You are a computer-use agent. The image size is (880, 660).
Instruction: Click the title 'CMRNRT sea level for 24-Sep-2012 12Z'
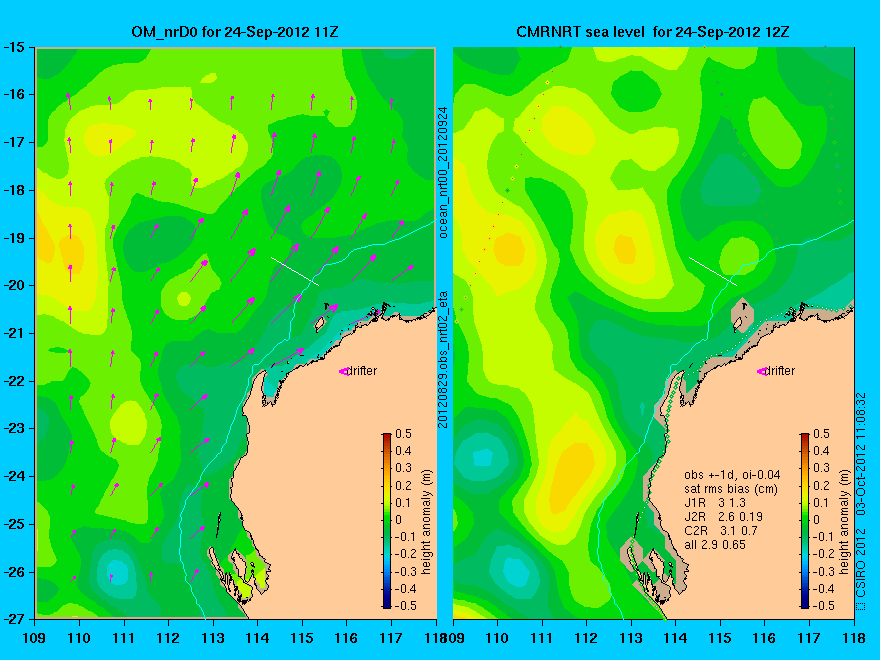[652, 31]
